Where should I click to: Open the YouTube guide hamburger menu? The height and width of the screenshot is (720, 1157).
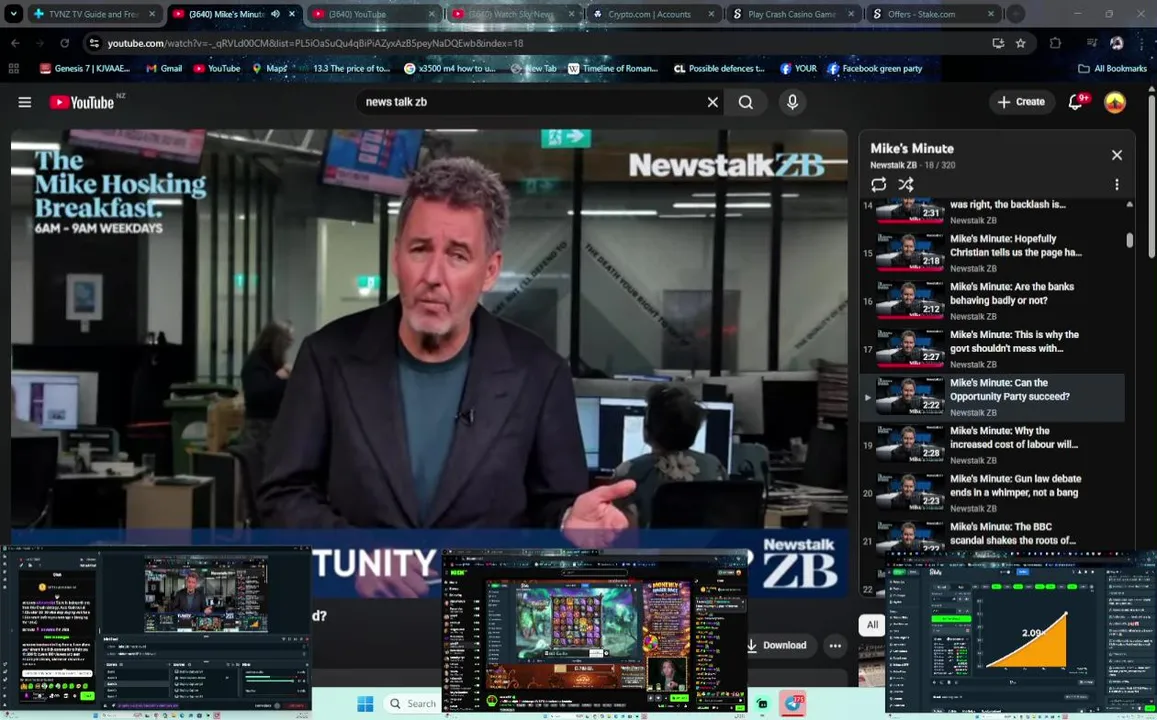click(24, 102)
